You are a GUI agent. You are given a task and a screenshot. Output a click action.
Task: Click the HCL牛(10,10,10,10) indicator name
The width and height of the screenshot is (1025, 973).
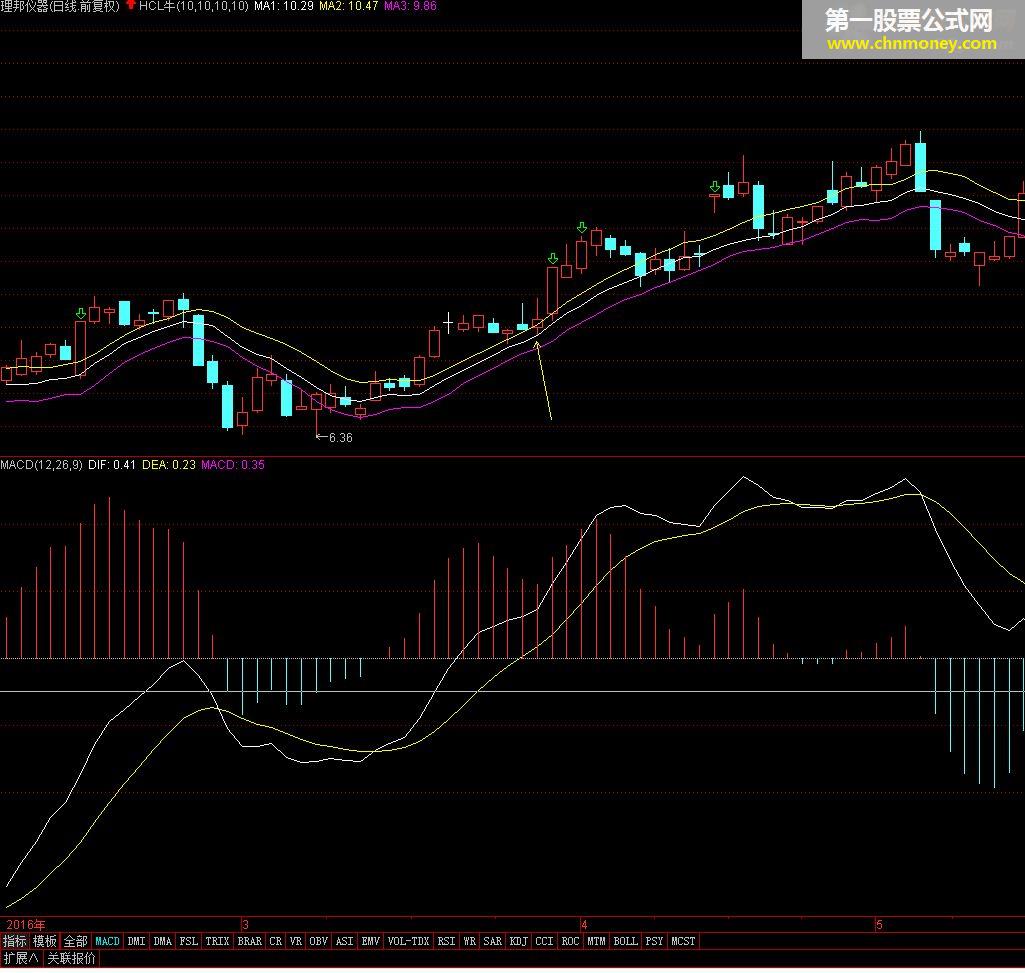click(x=193, y=6)
